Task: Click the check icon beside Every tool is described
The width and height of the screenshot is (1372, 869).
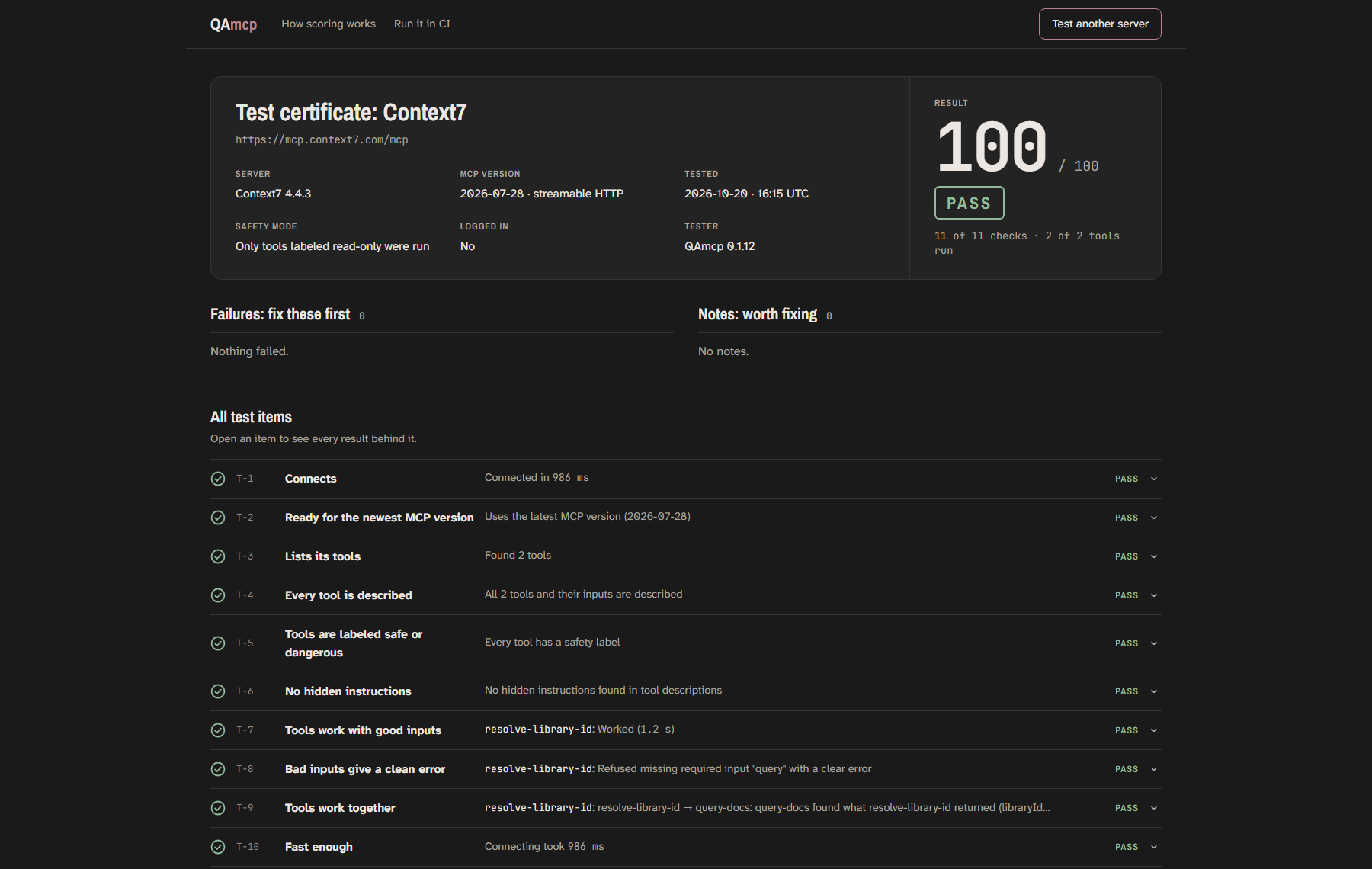Action: pyautogui.click(x=218, y=595)
